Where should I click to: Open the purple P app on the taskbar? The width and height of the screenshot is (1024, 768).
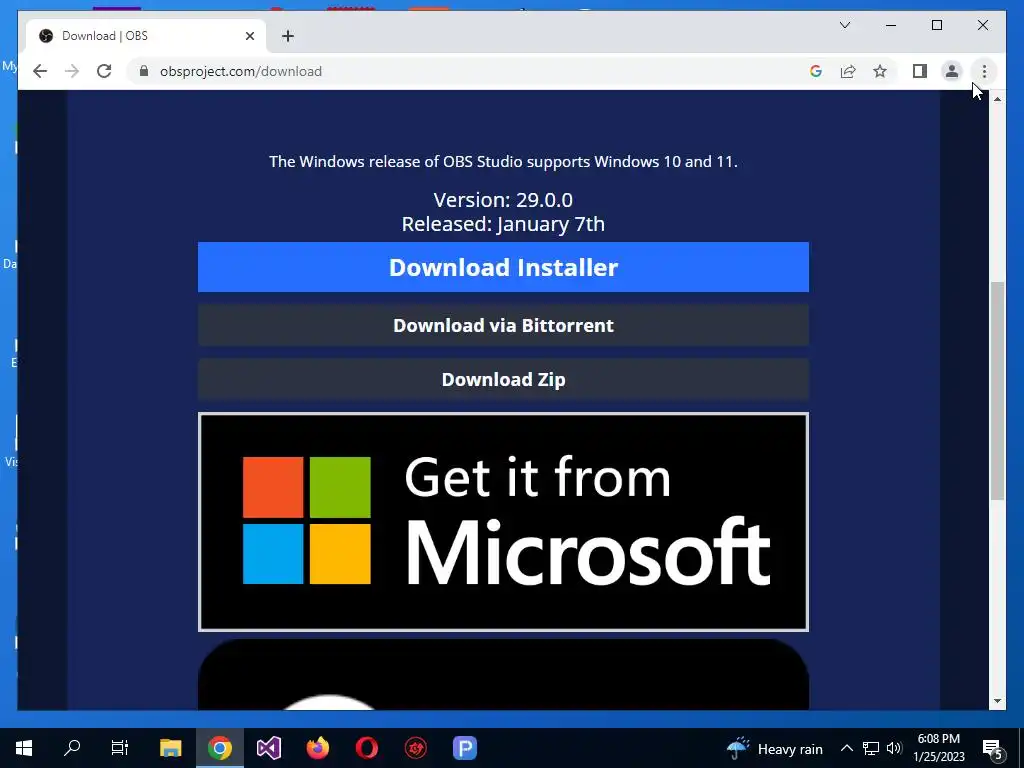coord(465,748)
